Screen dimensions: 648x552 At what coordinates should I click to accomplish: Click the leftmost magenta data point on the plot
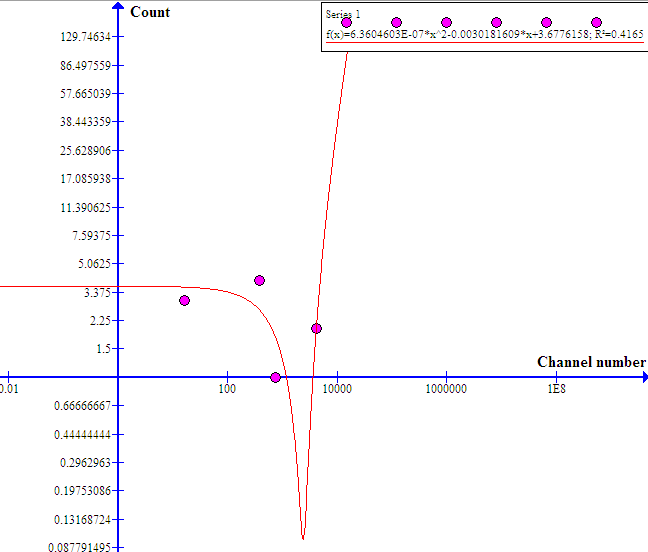184,300
